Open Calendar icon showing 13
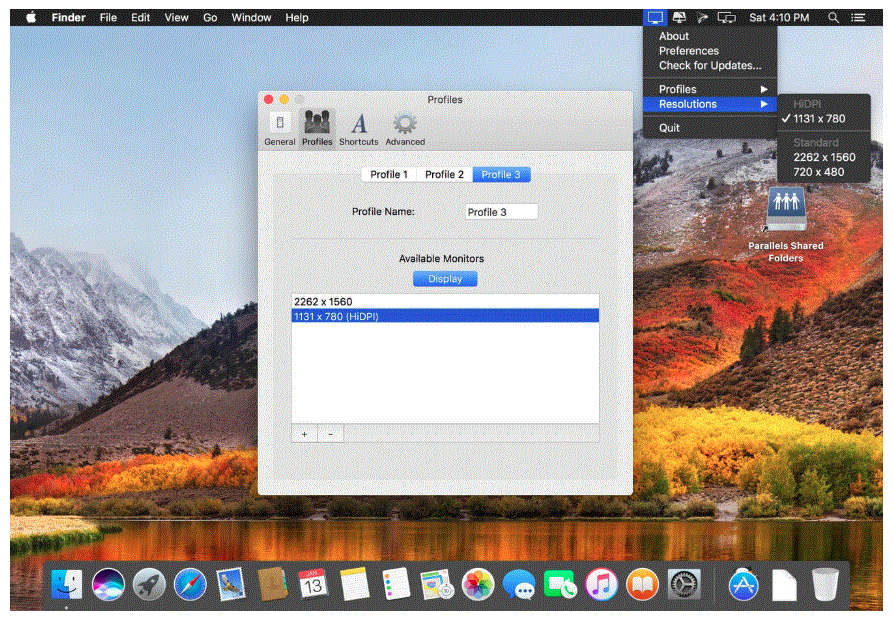 tap(313, 584)
